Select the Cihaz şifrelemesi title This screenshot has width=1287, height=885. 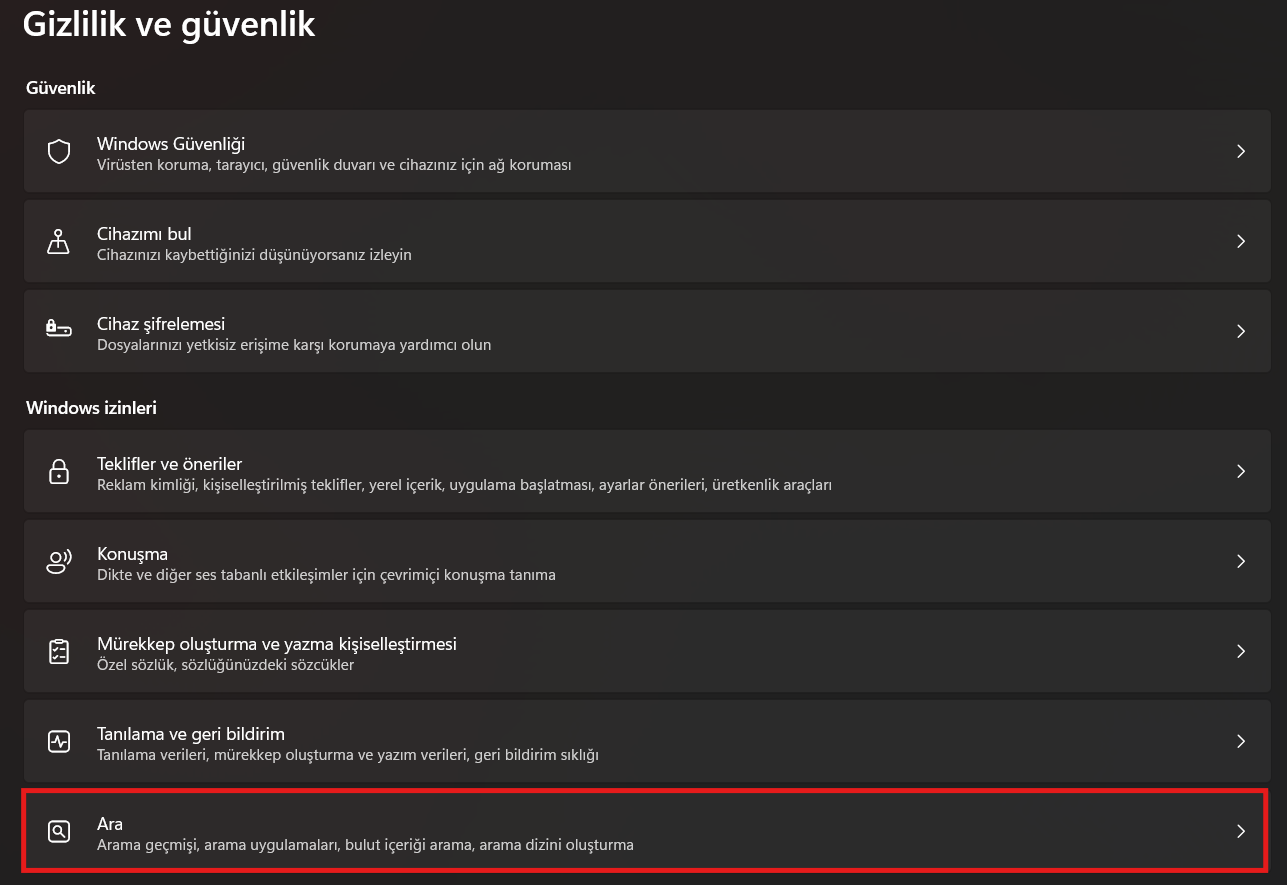point(161,324)
